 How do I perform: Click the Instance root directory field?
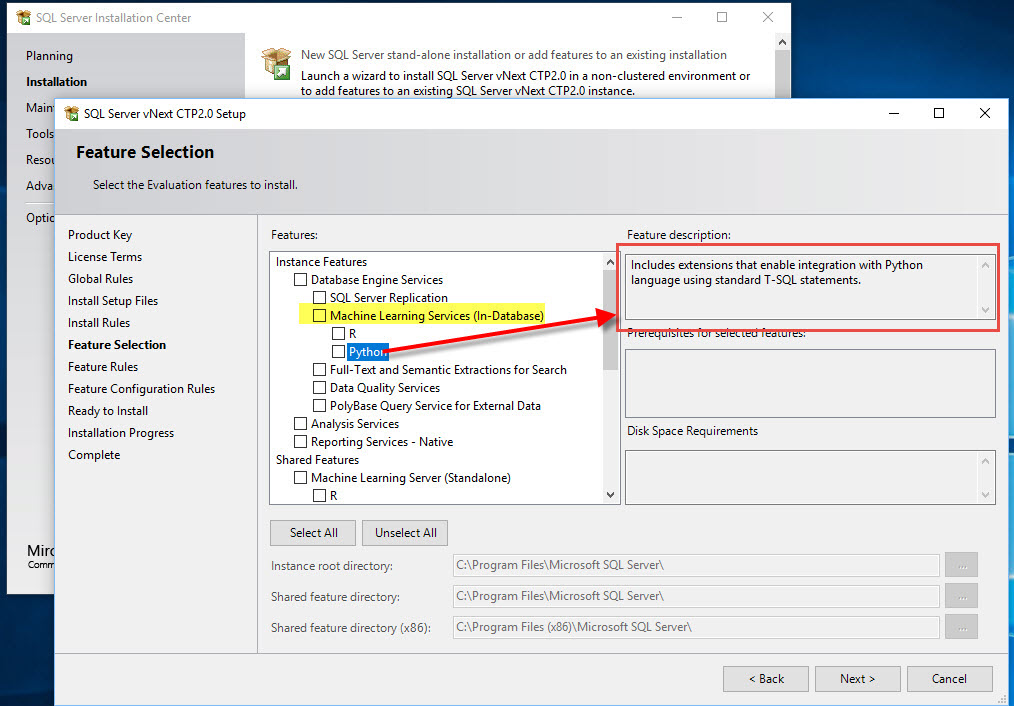click(696, 565)
